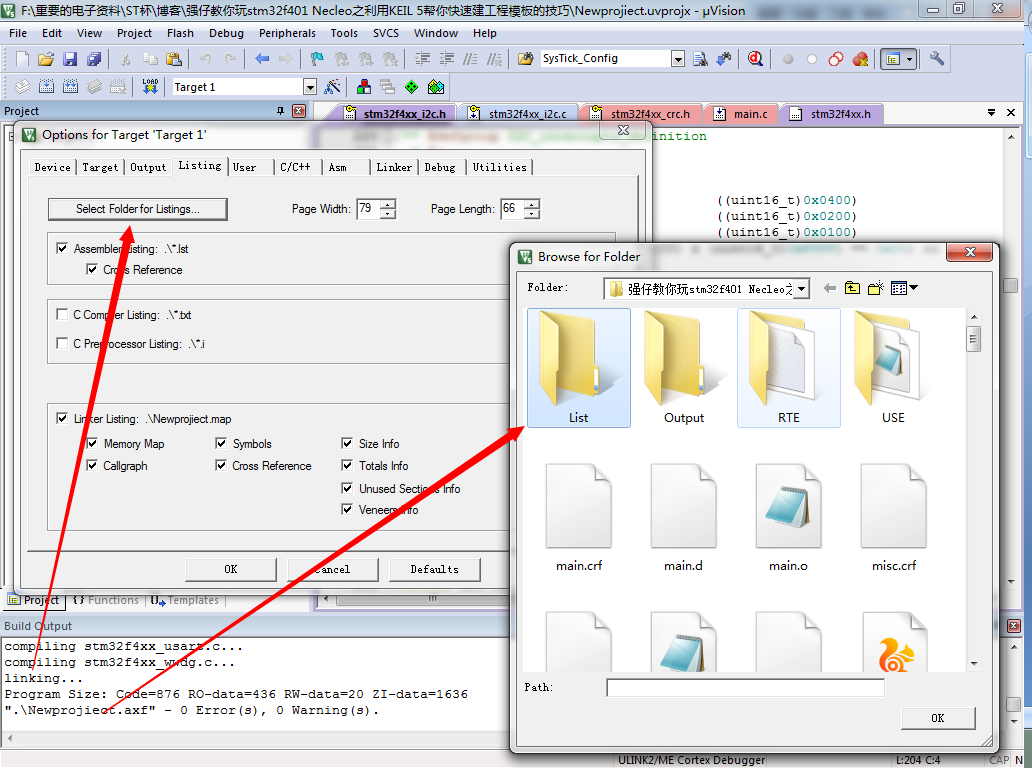Click the Pack Installer icon
The width and height of the screenshot is (1032, 768).
[x=436, y=86]
